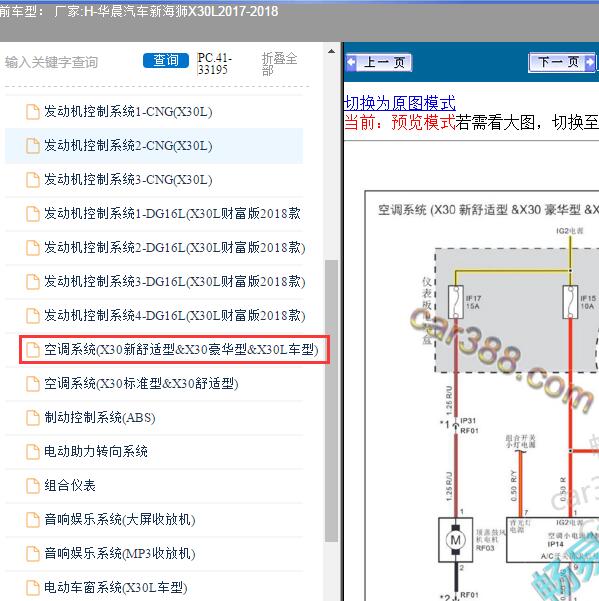599x601 pixels.
Task: Click the vertical scrollbar thumb of list
Action: pyautogui.click(x=331, y=401)
